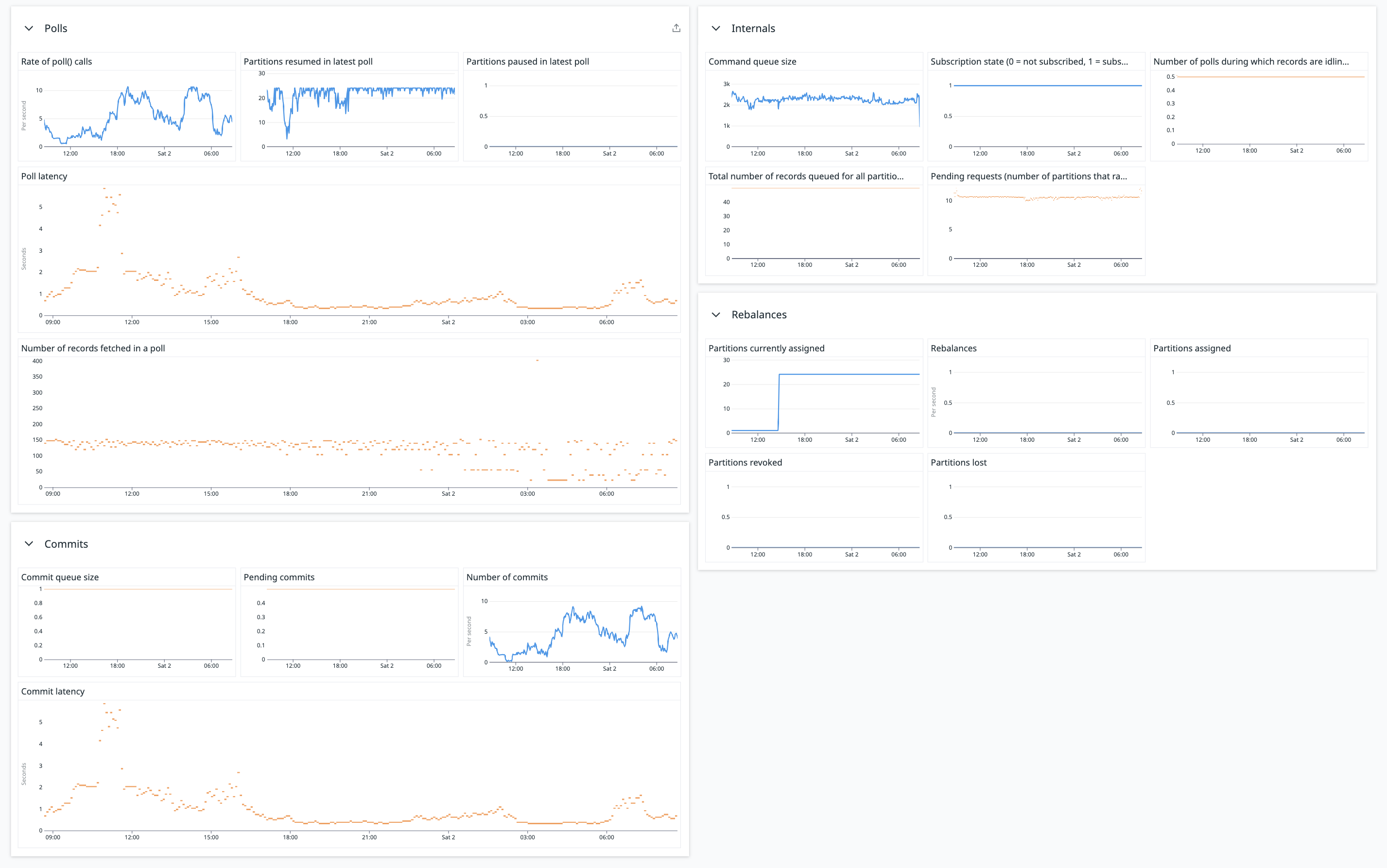1387x868 pixels.
Task: Select the Poll latency chart title
Action: click(x=44, y=176)
